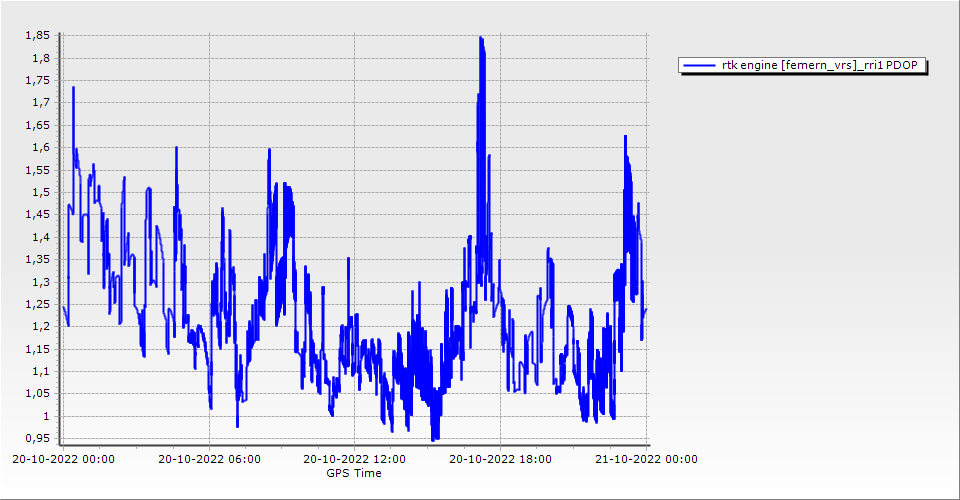Click the 20-10-2022 00:00 x-axis label
960x500 pixels.
click(63, 460)
